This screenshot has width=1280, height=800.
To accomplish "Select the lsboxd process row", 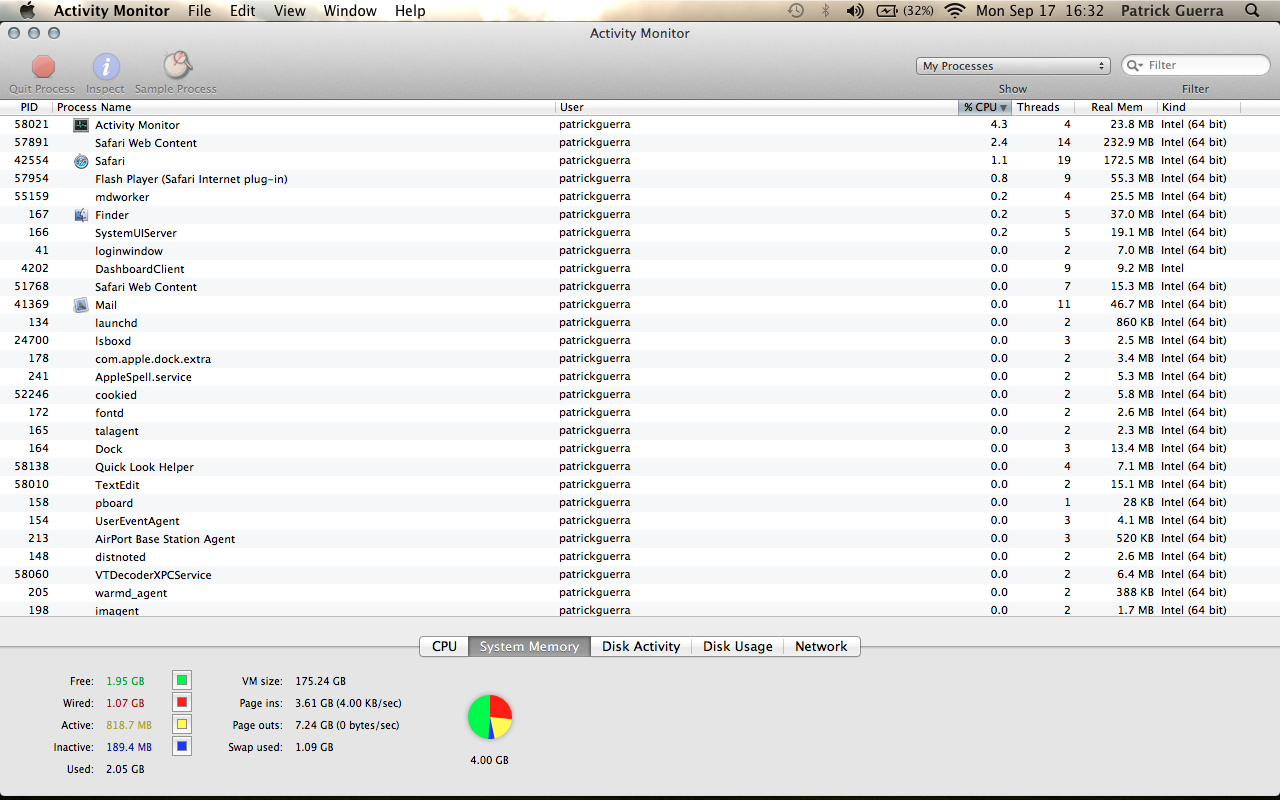I will coord(640,341).
